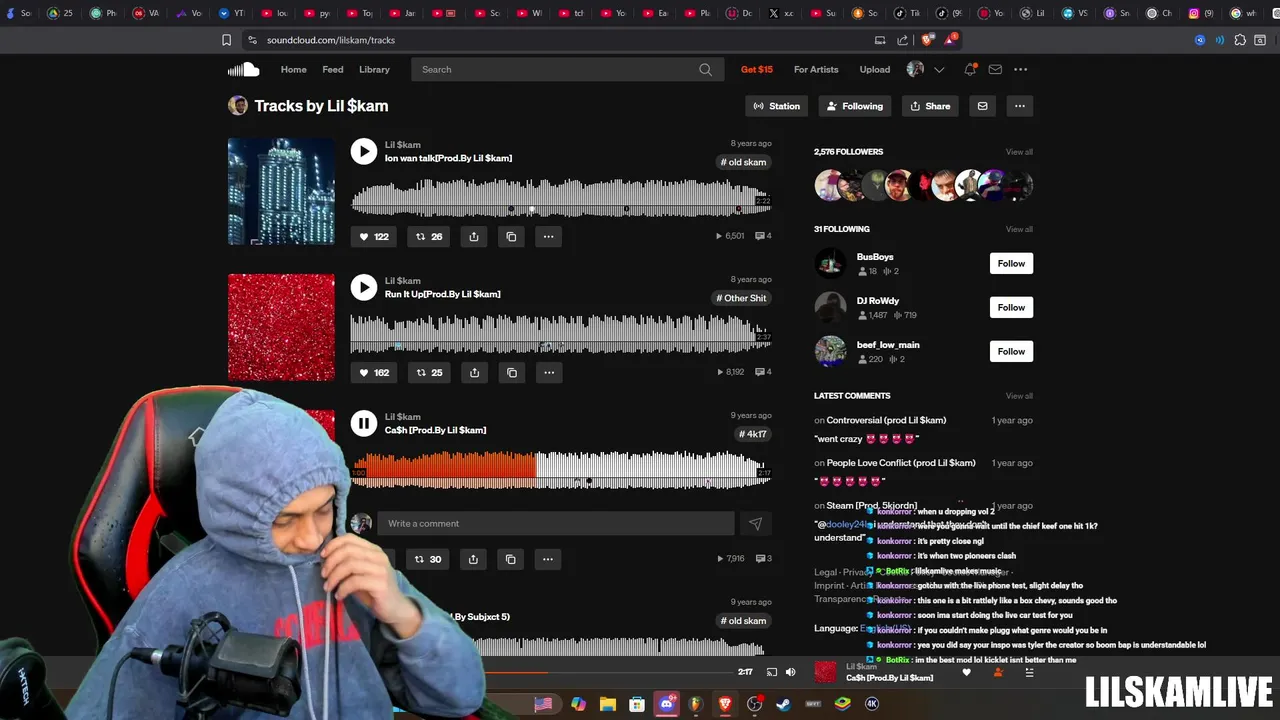The height and width of the screenshot is (720, 1280).
Task: Follow DJ RoWdy
Action: (1011, 307)
